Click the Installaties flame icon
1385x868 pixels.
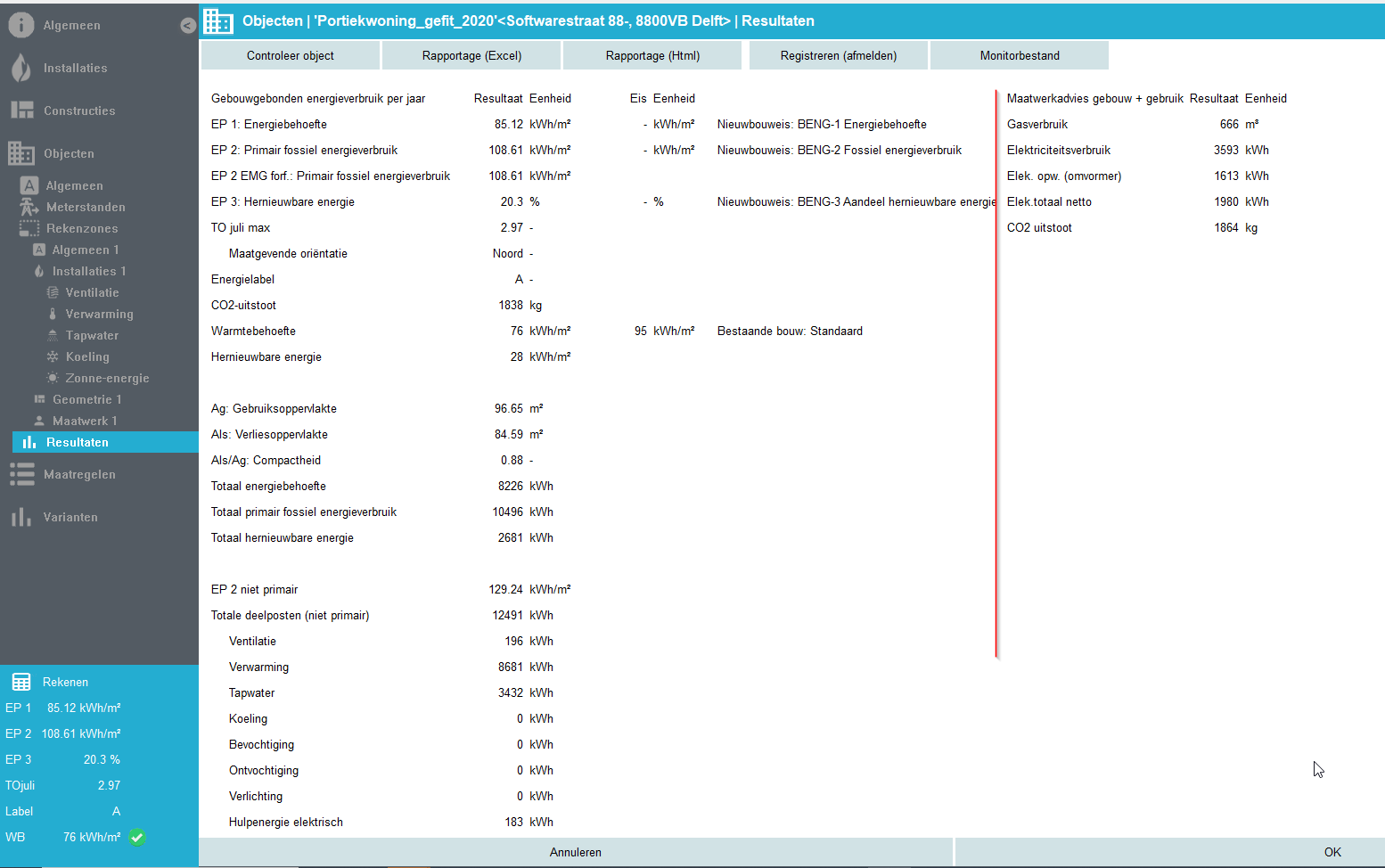[21, 68]
